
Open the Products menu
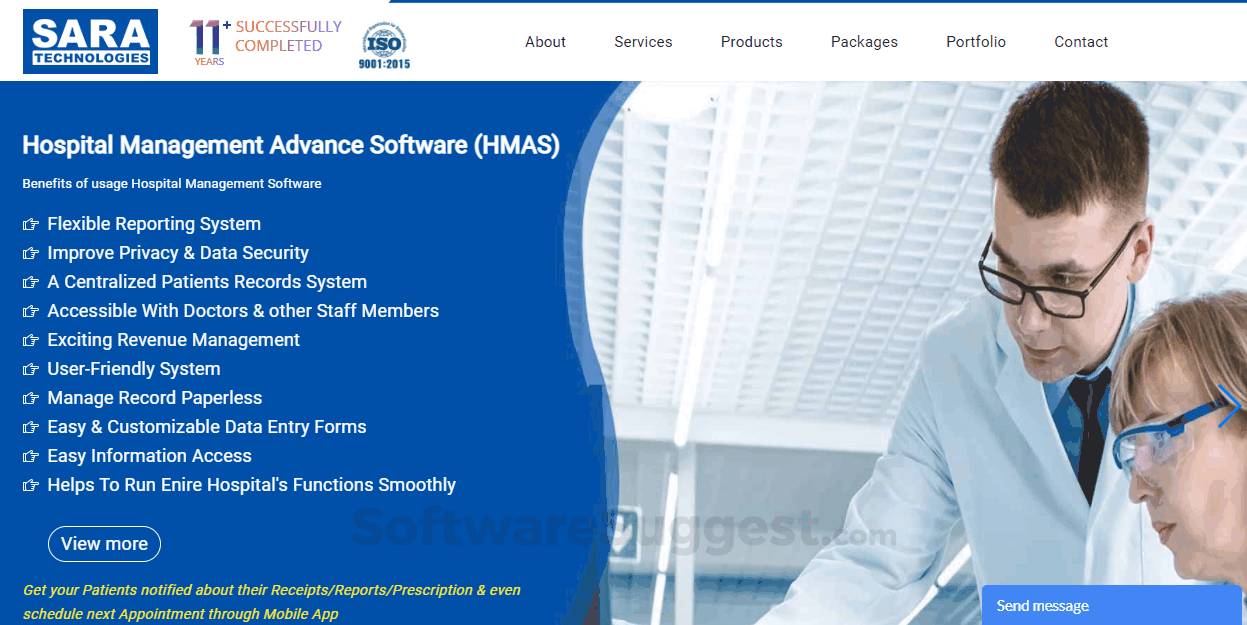(752, 42)
